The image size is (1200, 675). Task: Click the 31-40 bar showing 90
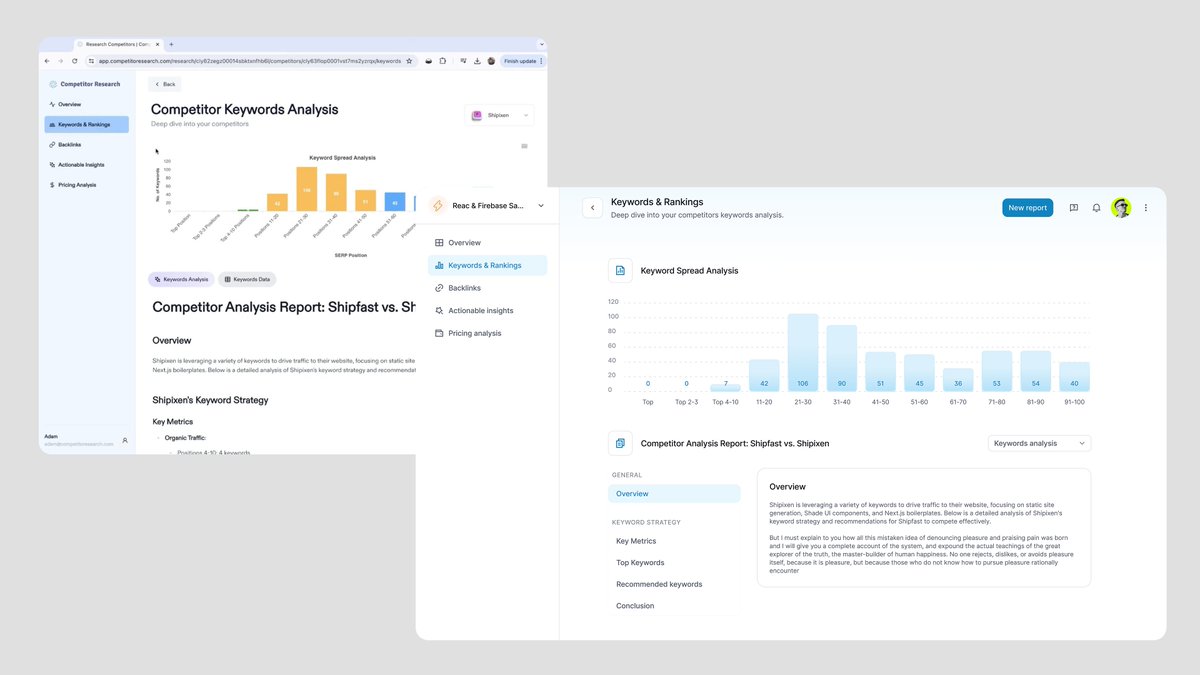[842, 358]
